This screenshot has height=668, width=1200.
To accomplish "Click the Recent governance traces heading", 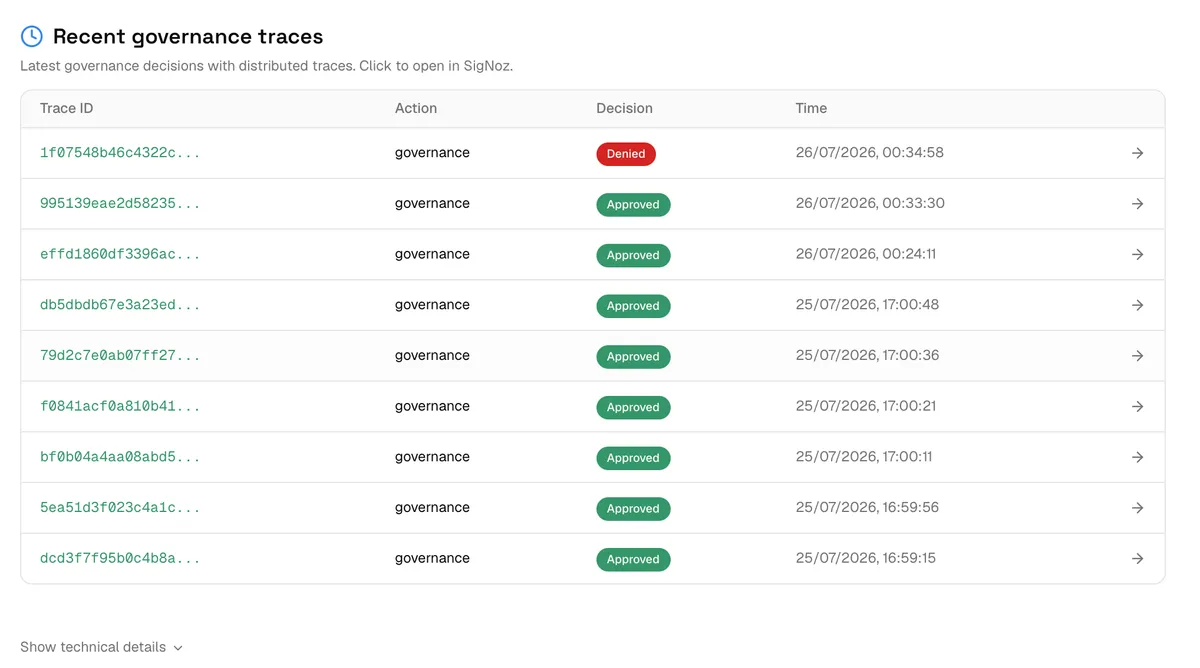I will tap(188, 37).
